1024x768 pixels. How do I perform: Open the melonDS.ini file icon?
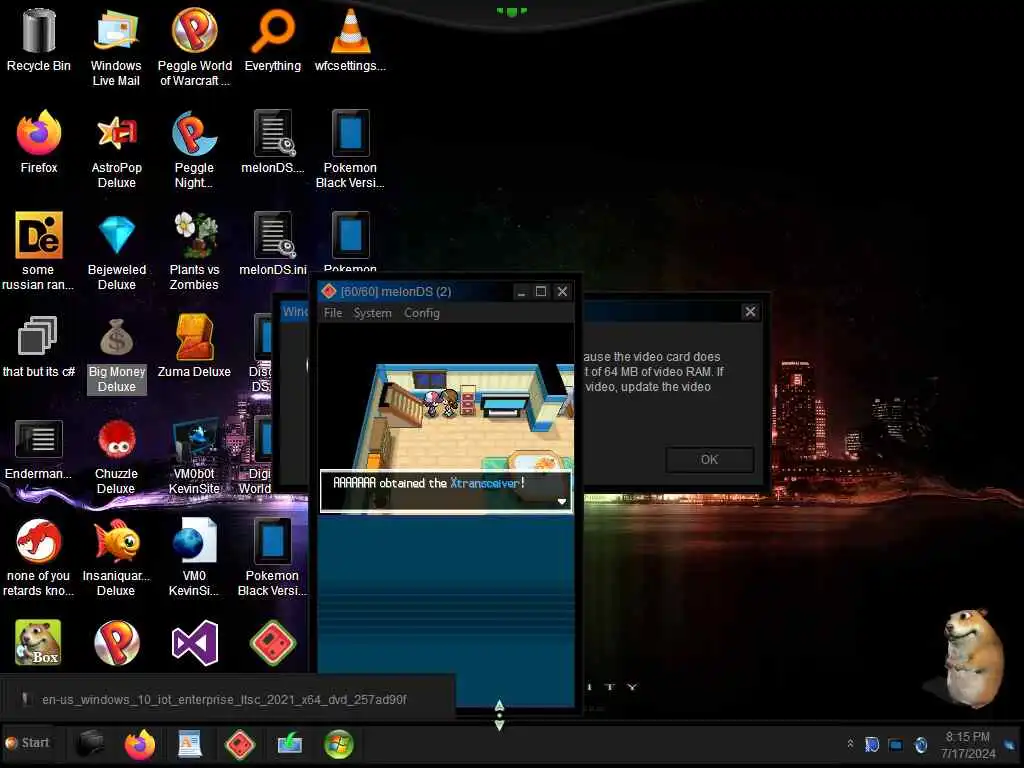coord(272,244)
